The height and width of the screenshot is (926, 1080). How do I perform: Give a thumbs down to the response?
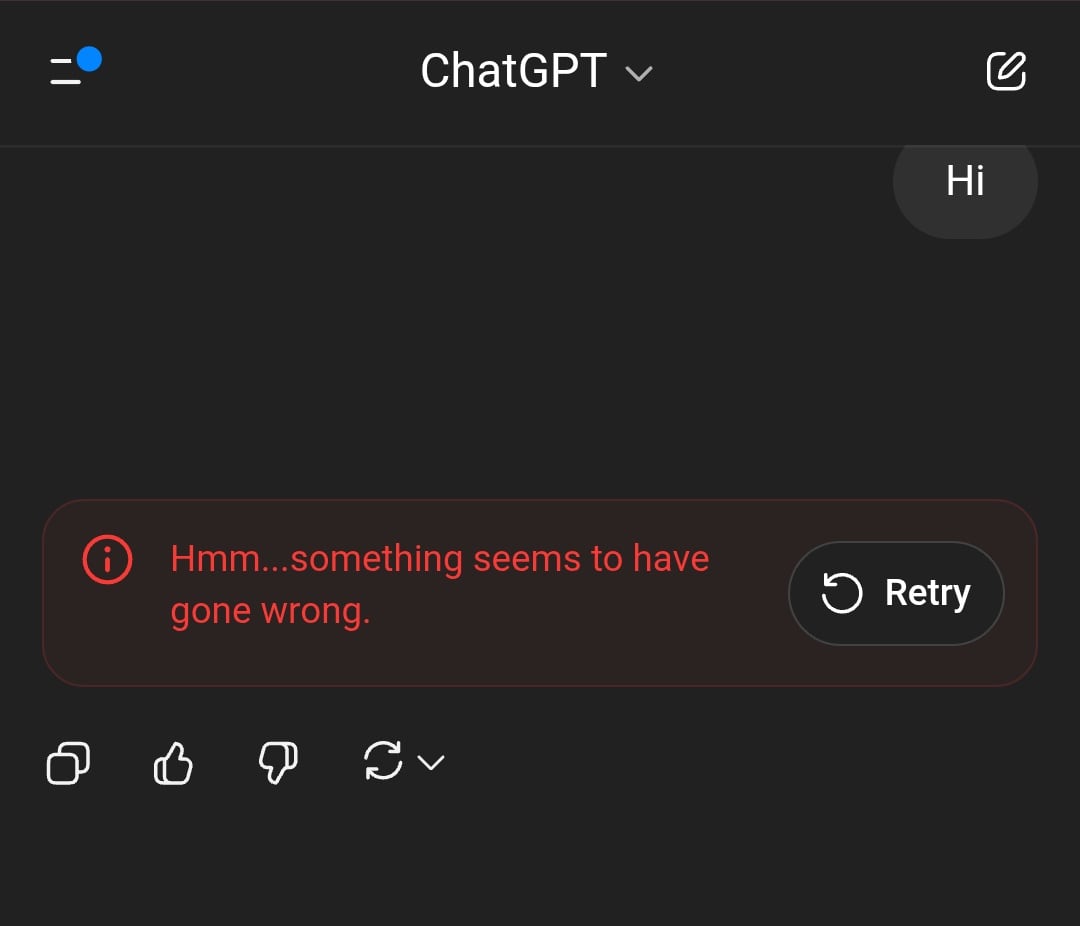pyautogui.click(x=278, y=765)
